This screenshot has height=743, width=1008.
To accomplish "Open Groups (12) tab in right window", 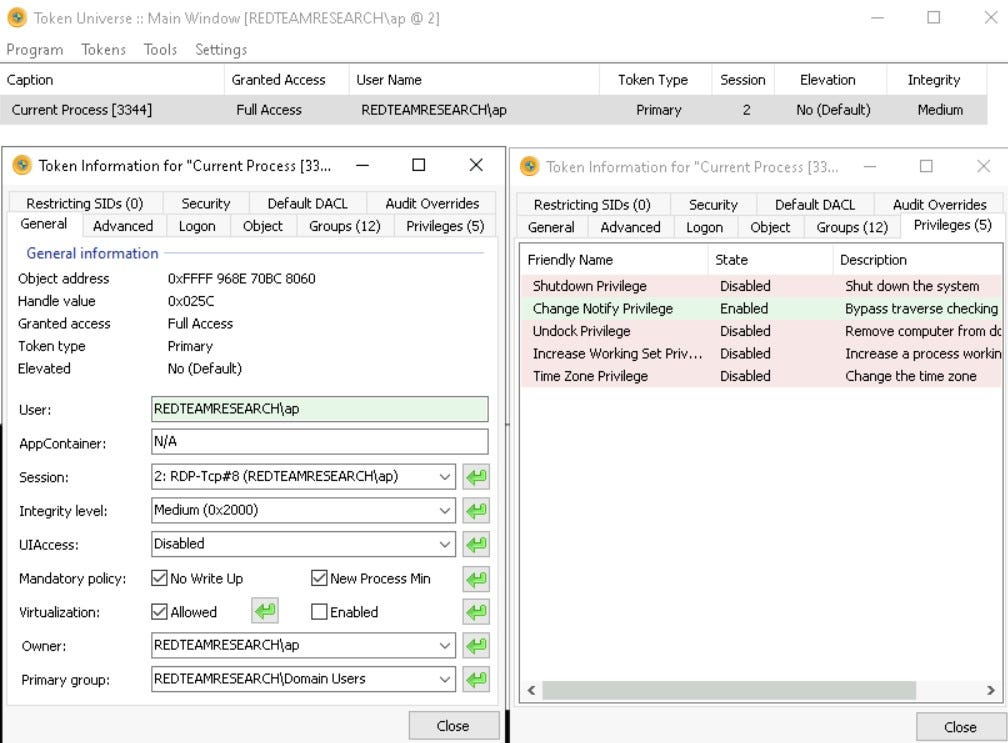I will (x=852, y=228).
